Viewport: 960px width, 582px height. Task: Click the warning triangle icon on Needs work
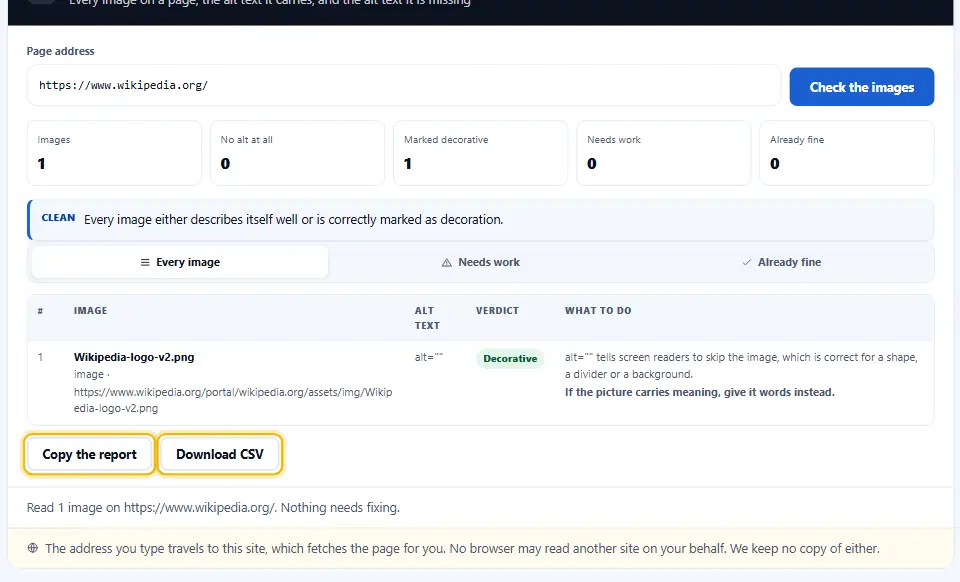point(447,263)
